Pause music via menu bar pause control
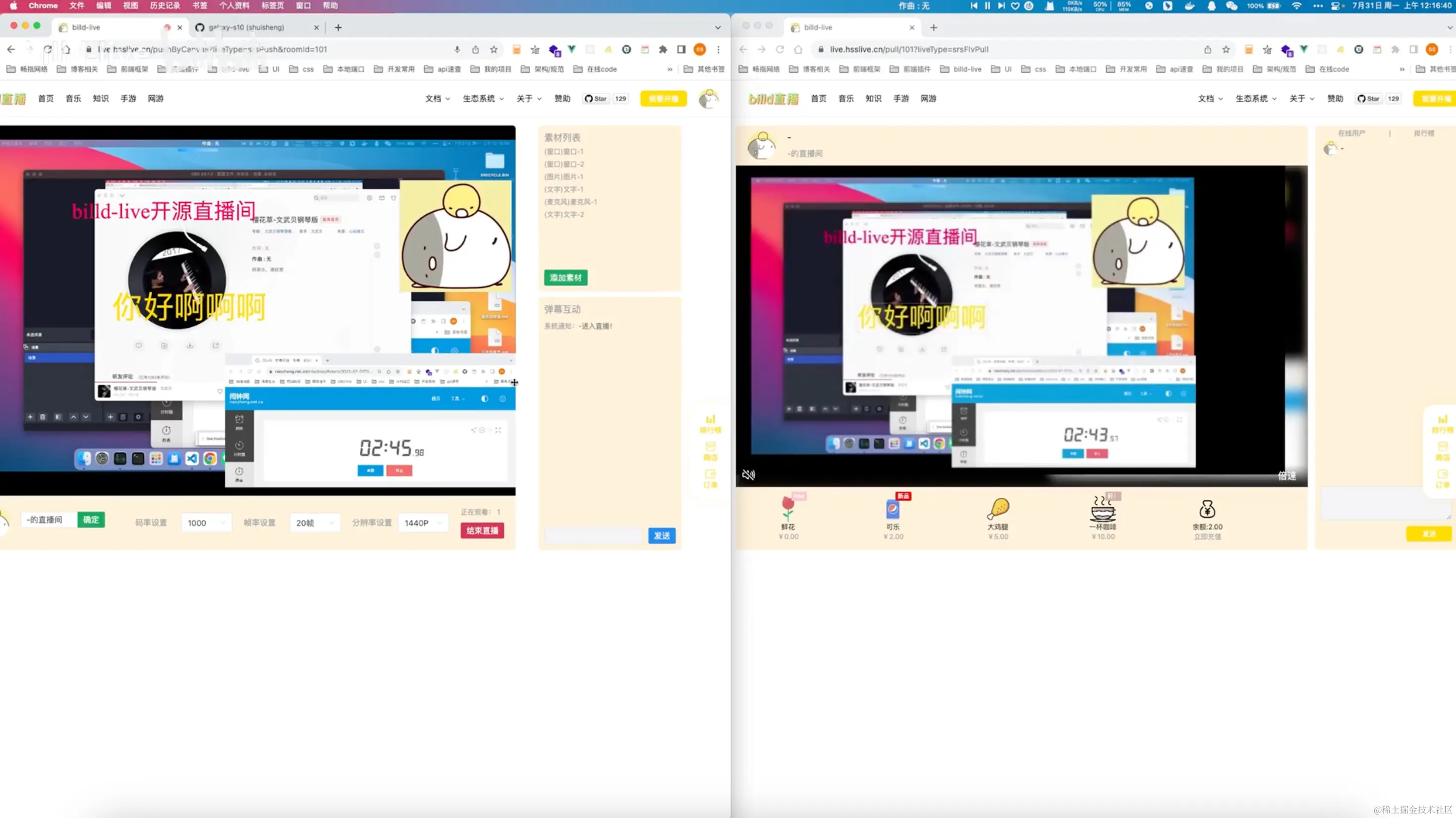The image size is (1456, 818). point(987,5)
